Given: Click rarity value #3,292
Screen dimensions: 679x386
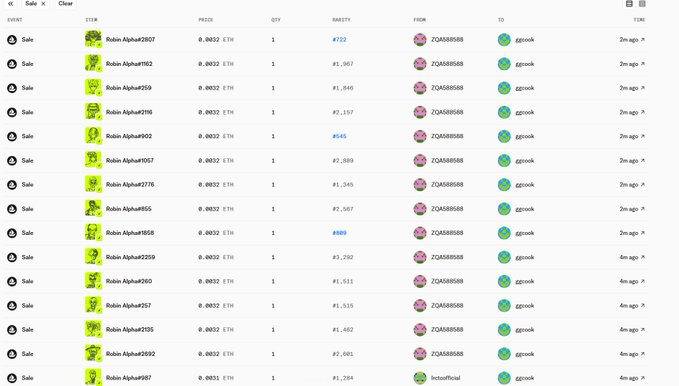Looking at the screenshot, I should pyautogui.click(x=343, y=257).
